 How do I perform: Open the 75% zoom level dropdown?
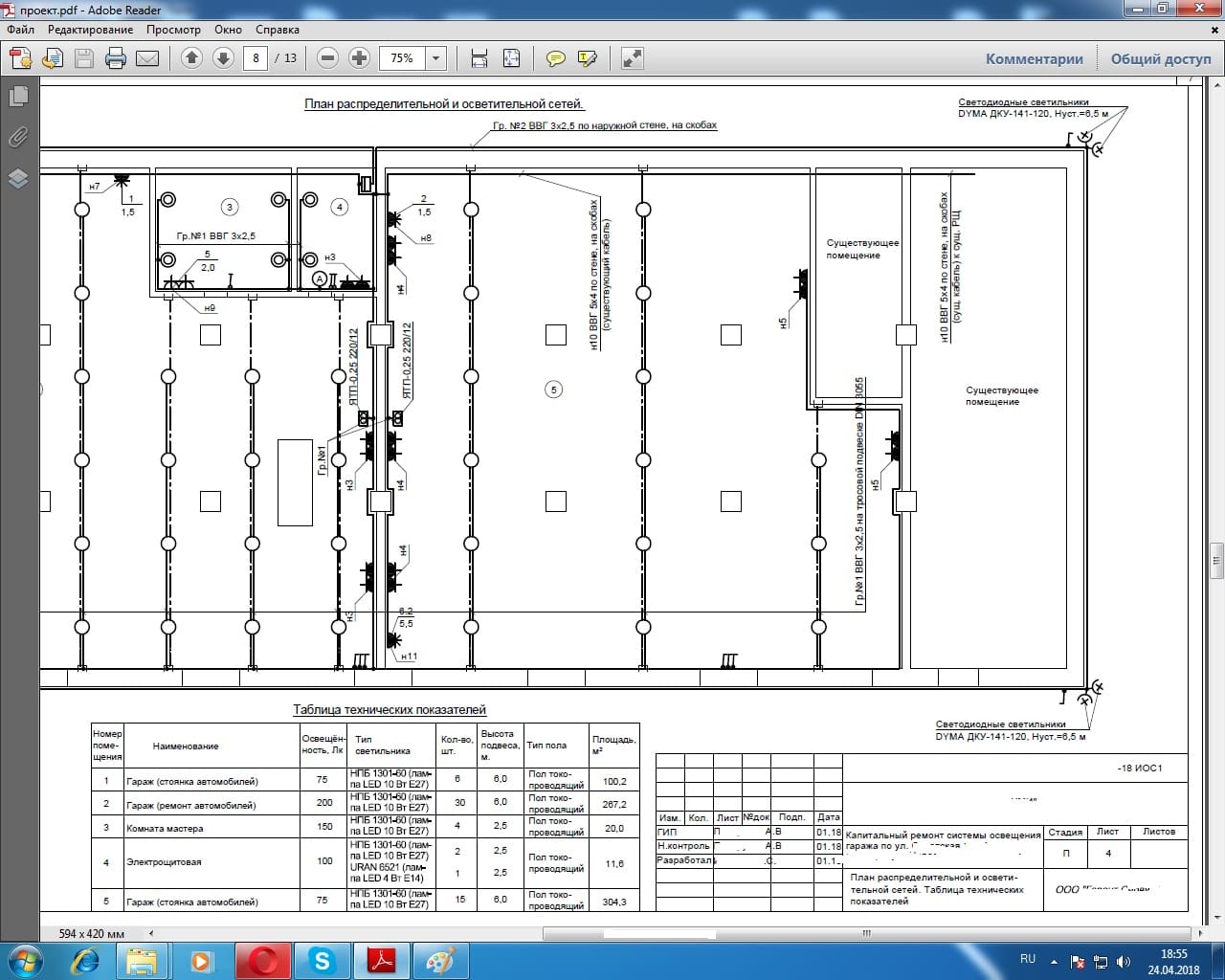(435, 58)
